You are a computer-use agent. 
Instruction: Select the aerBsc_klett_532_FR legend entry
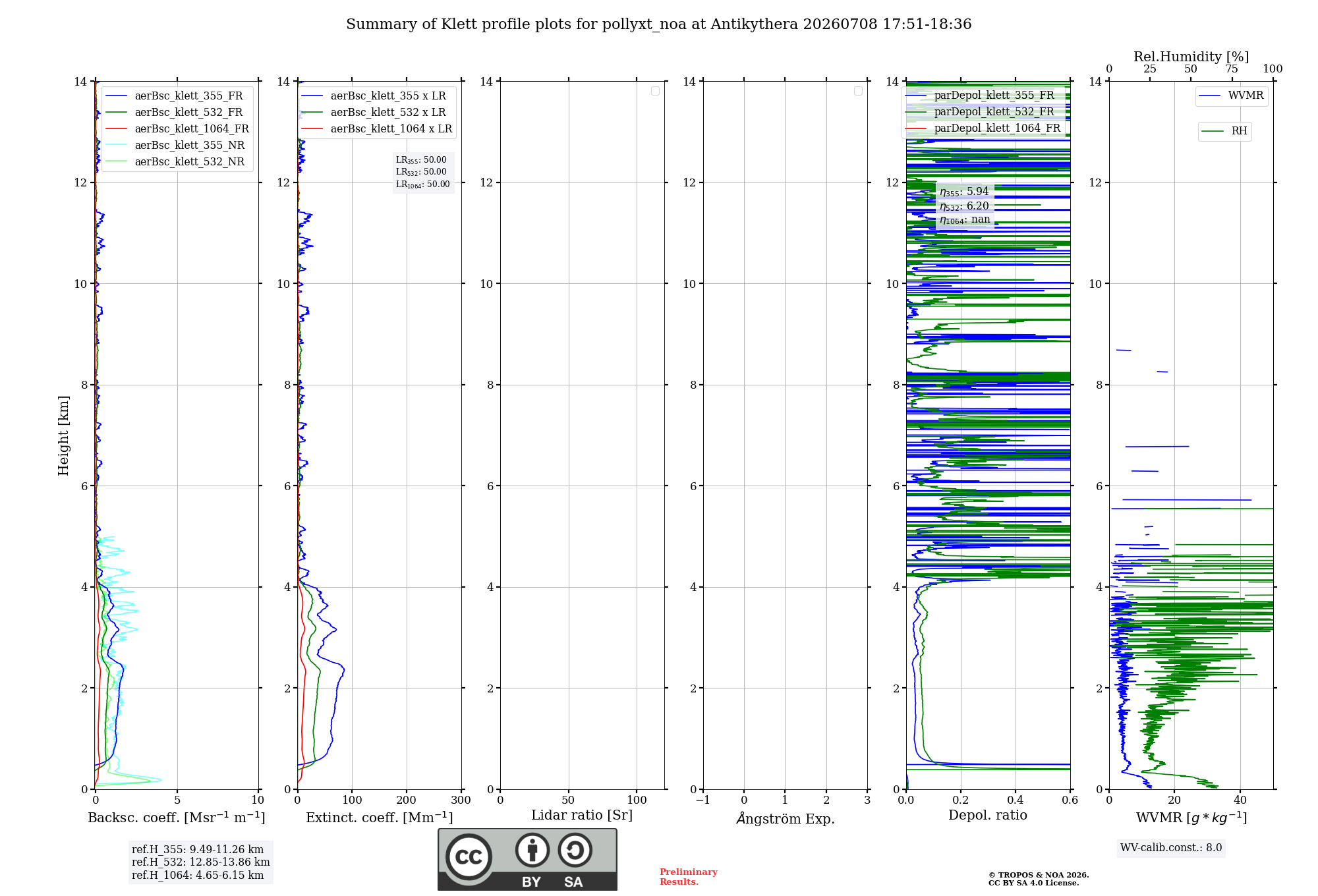[175, 113]
